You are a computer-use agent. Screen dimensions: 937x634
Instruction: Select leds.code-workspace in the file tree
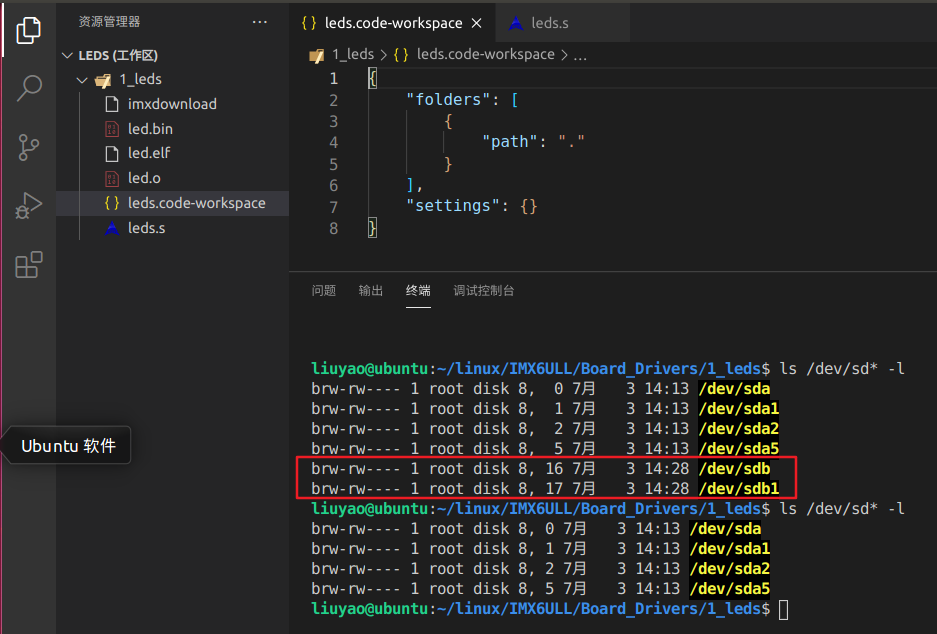(172, 203)
